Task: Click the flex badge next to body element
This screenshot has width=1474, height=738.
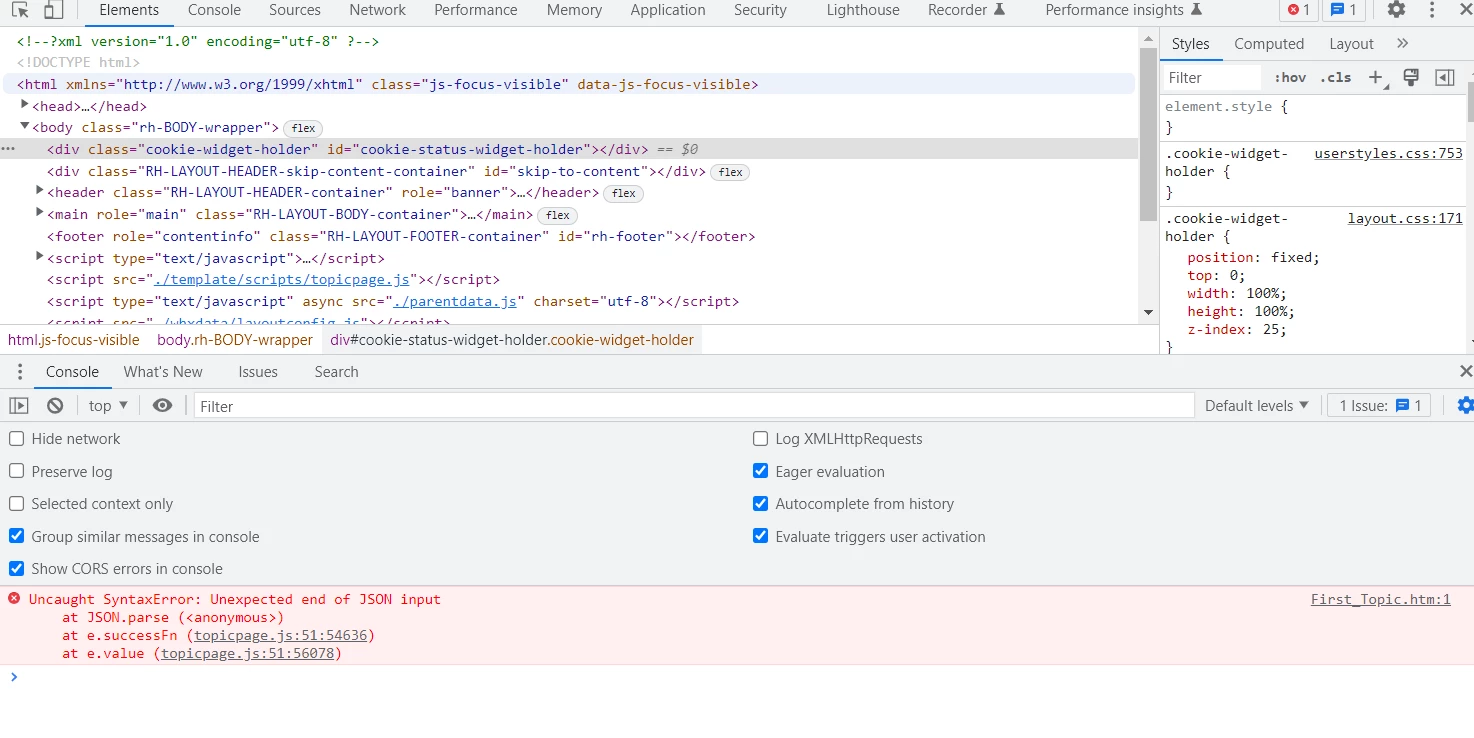Action: [304, 128]
